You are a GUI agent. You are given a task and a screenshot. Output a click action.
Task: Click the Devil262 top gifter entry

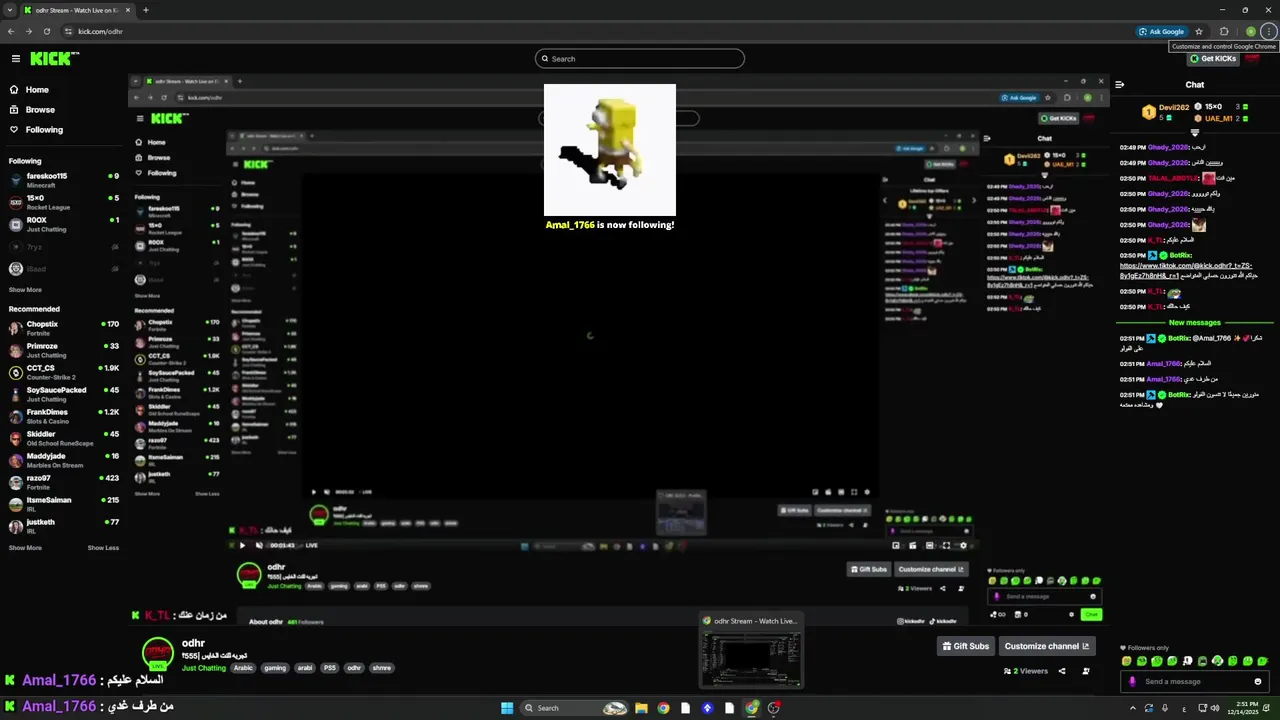1168,112
